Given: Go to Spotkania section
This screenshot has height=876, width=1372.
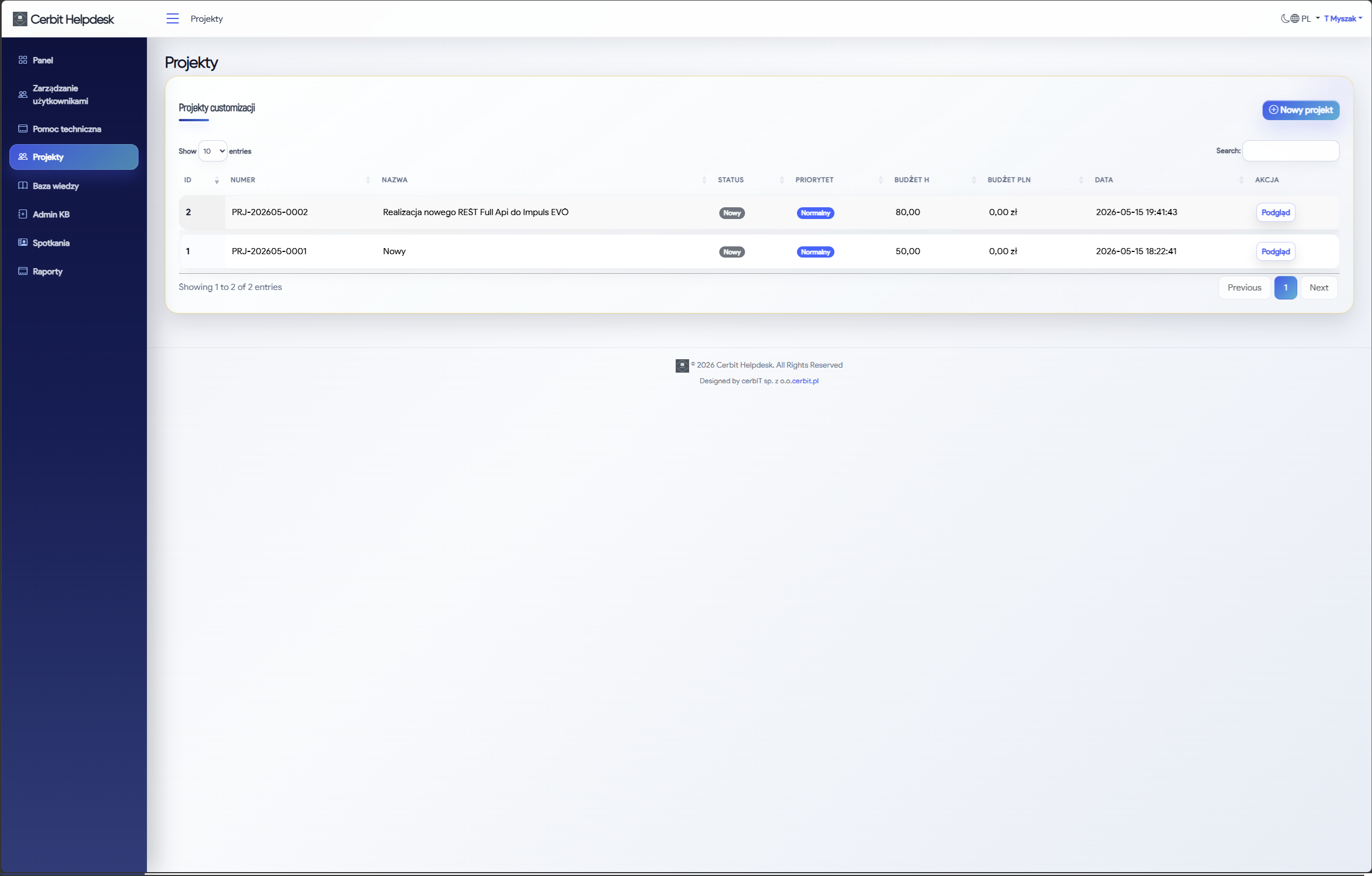Looking at the screenshot, I should (74, 243).
